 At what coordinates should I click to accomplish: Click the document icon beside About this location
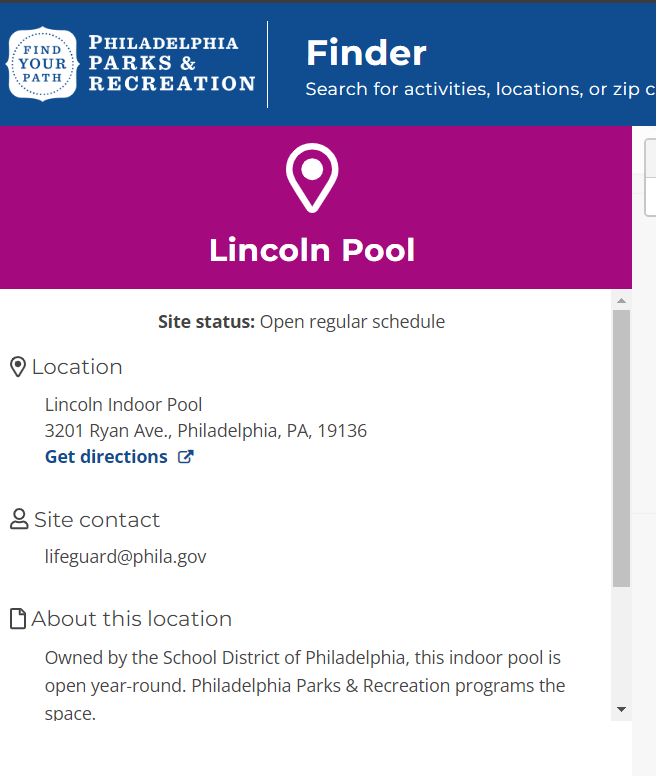[x=17, y=619]
